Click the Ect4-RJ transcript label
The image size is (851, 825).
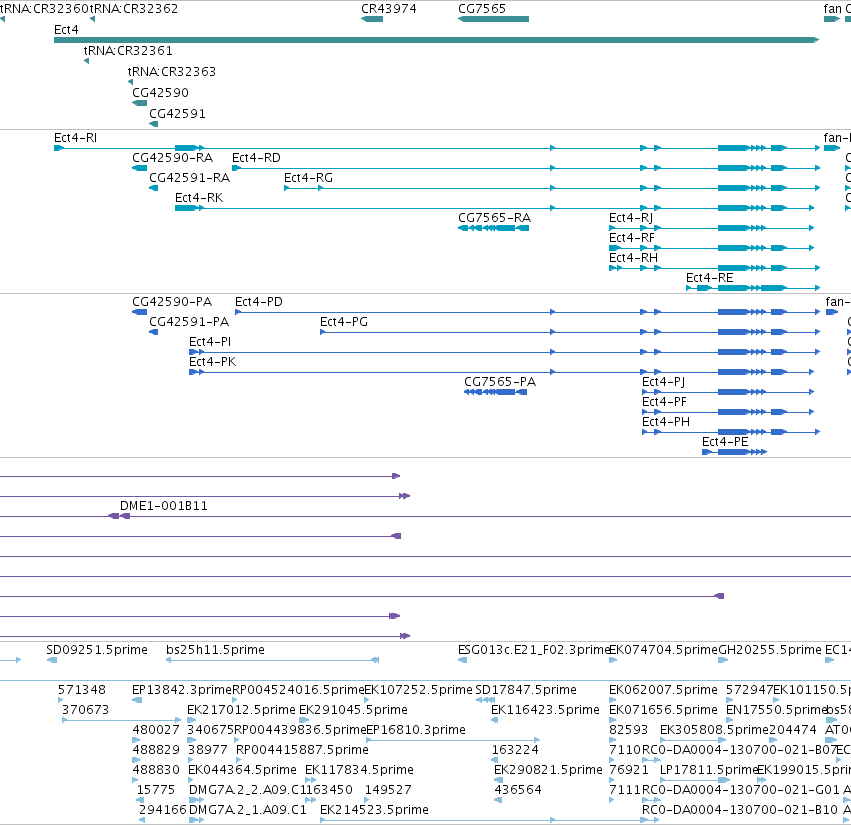pos(631,218)
